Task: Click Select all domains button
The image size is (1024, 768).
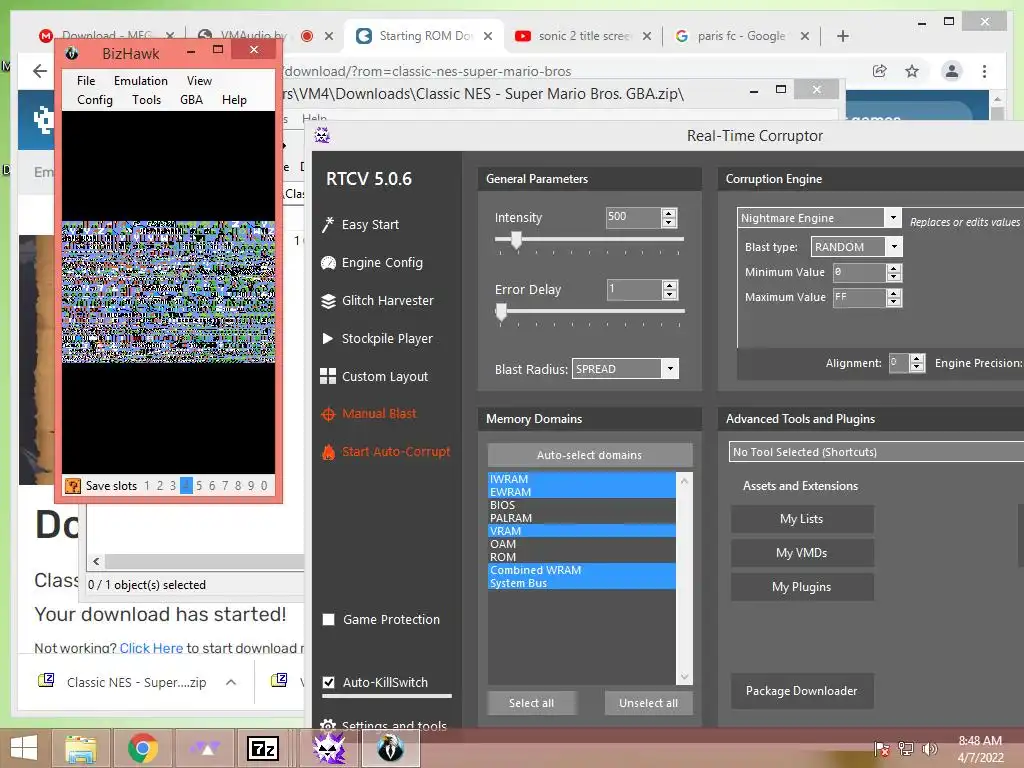Action: click(532, 703)
